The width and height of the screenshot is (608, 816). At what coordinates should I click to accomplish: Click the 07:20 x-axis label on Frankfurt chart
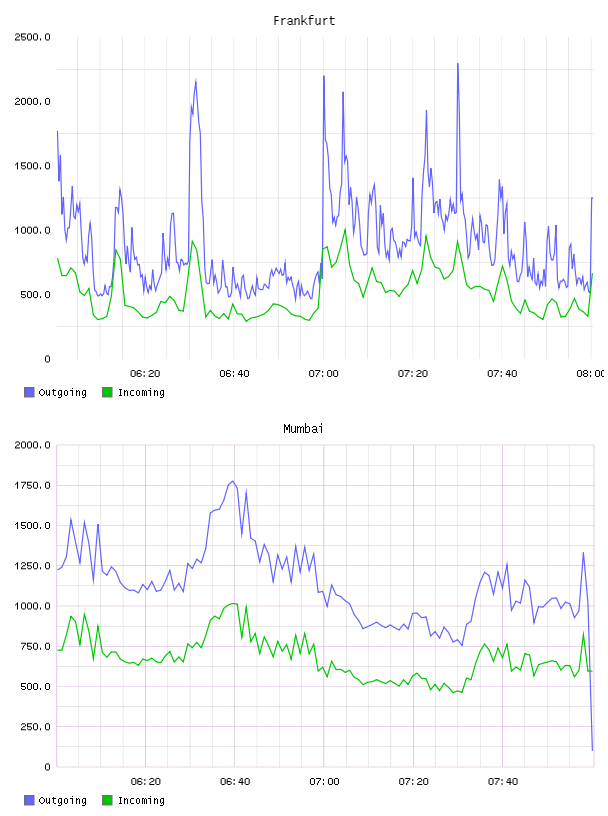tap(413, 374)
